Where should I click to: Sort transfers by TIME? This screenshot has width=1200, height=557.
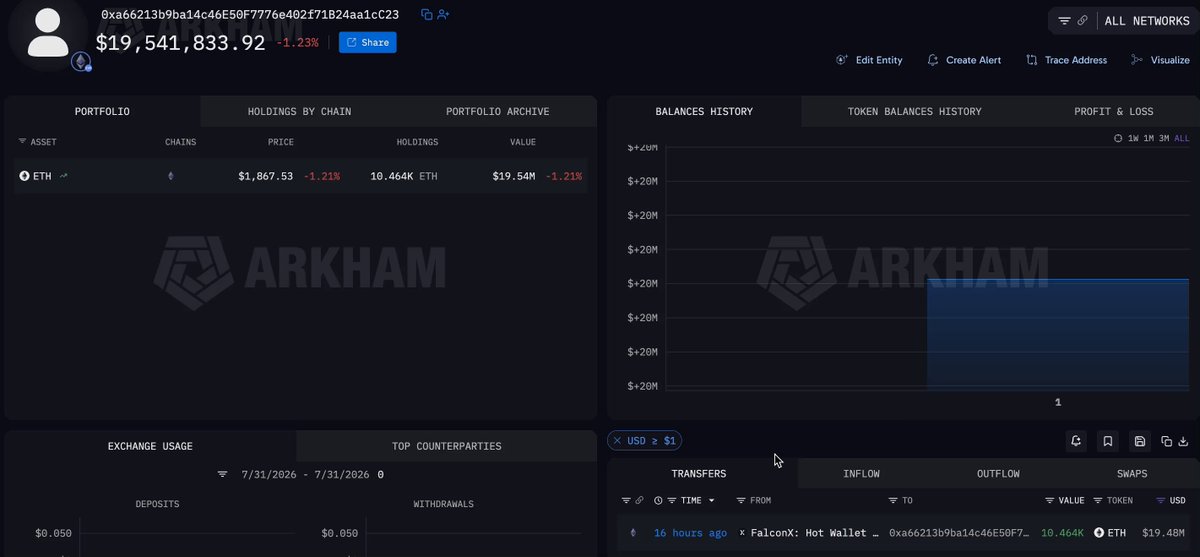click(691, 500)
